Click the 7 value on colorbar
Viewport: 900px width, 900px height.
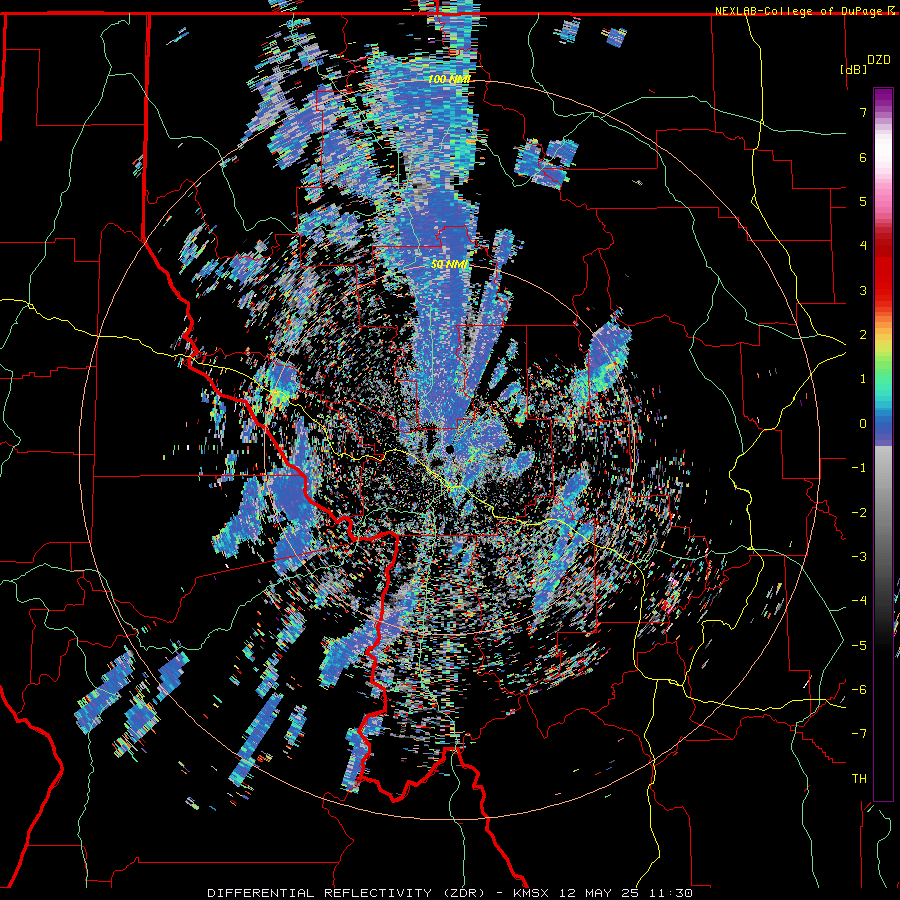coord(863,112)
